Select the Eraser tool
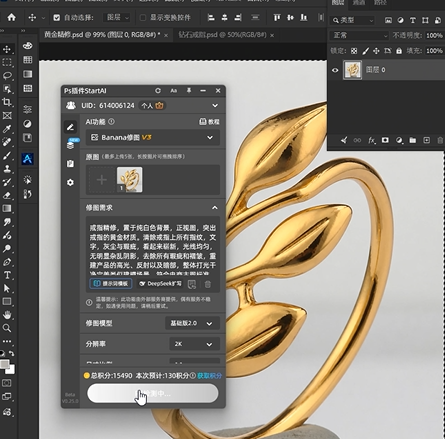The width and height of the screenshot is (445, 439). (7, 195)
